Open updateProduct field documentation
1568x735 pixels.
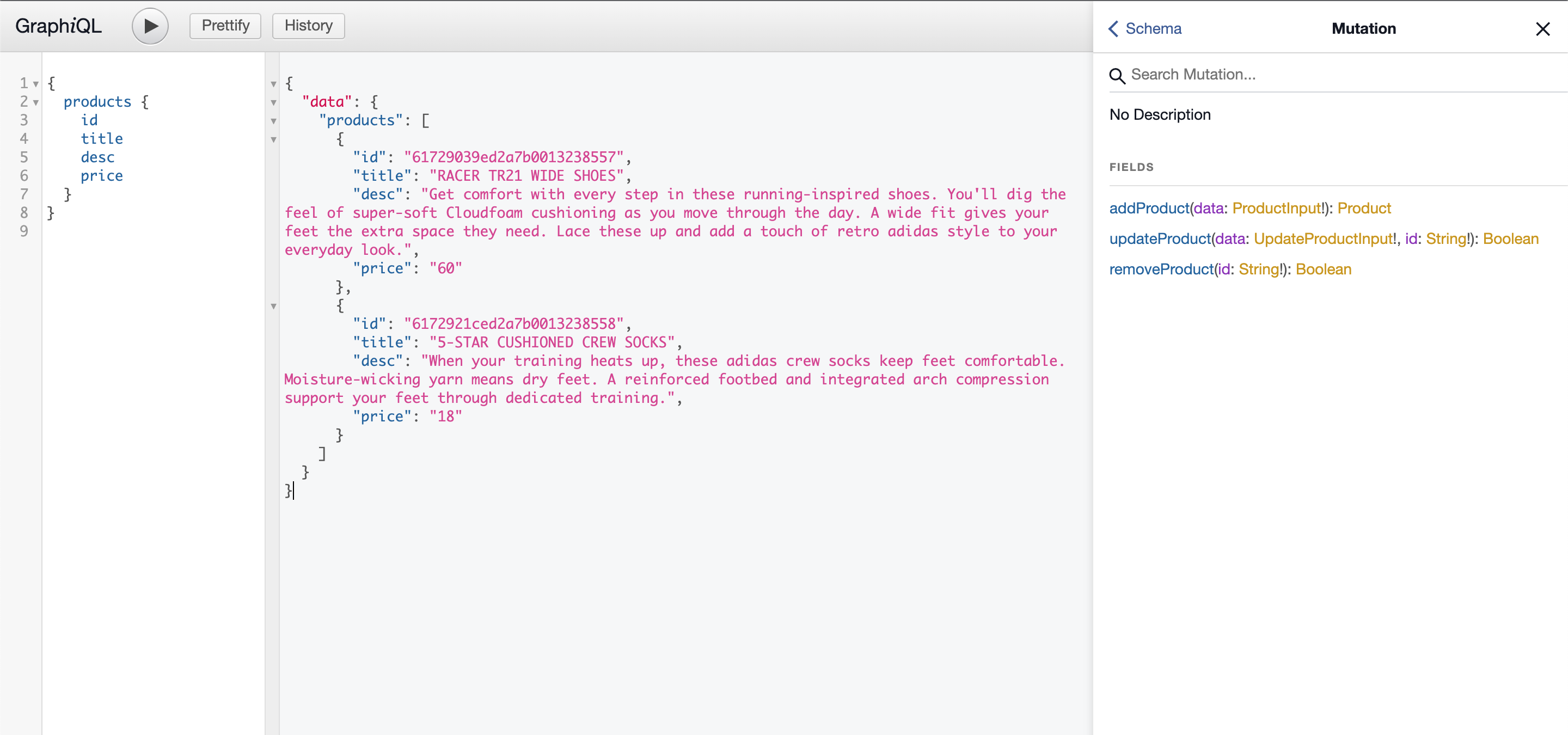(x=1160, y=238)
